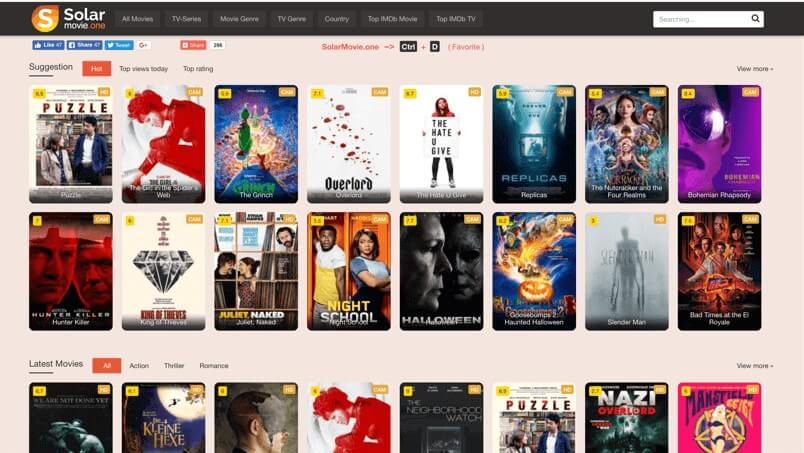Open the Bohemian Rhapsody movie poster
Screen dimensions: 804x453
point(719,144)
